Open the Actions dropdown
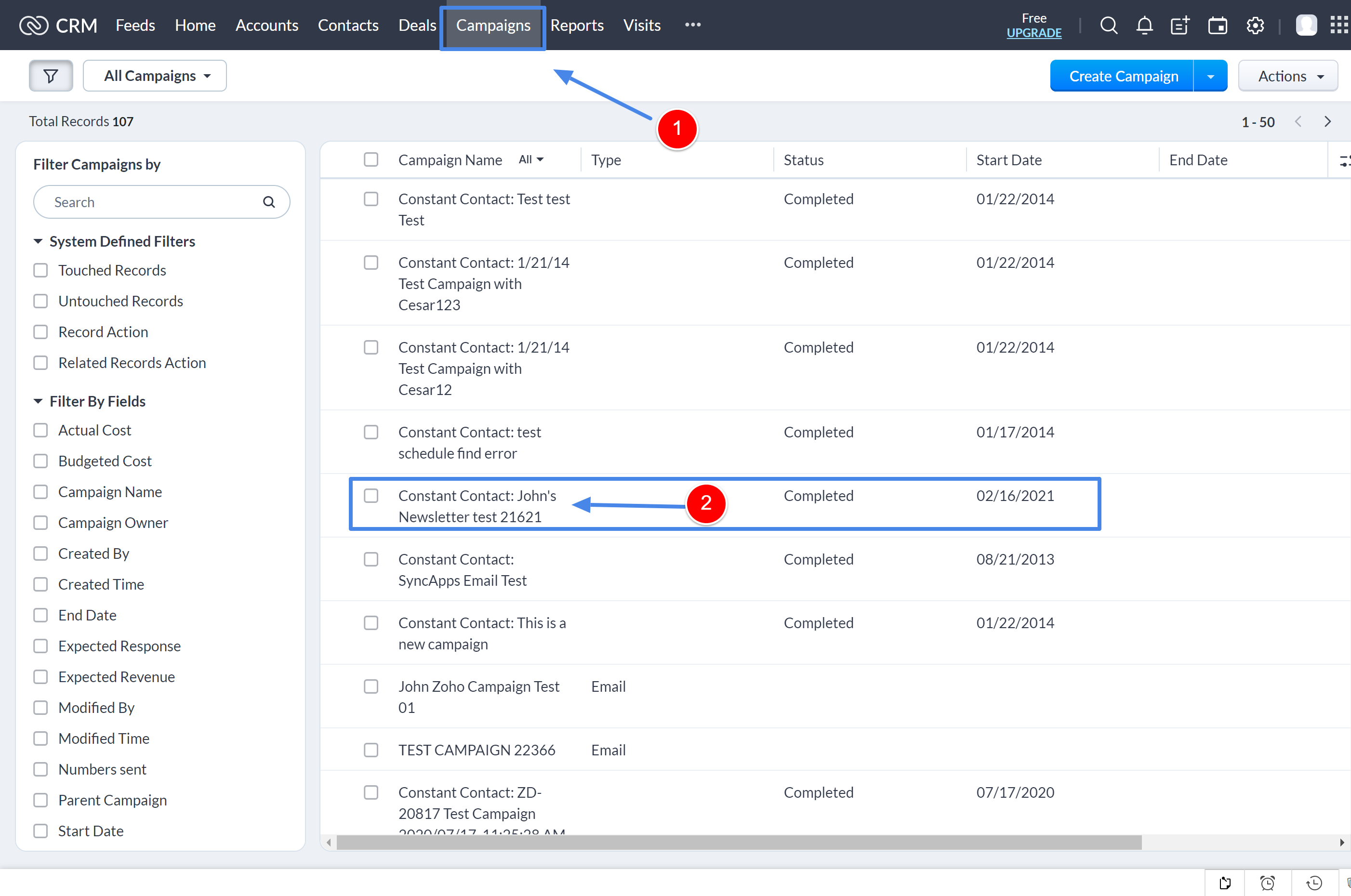This screenshot has width=1351, height=896. coord(1287,76)
